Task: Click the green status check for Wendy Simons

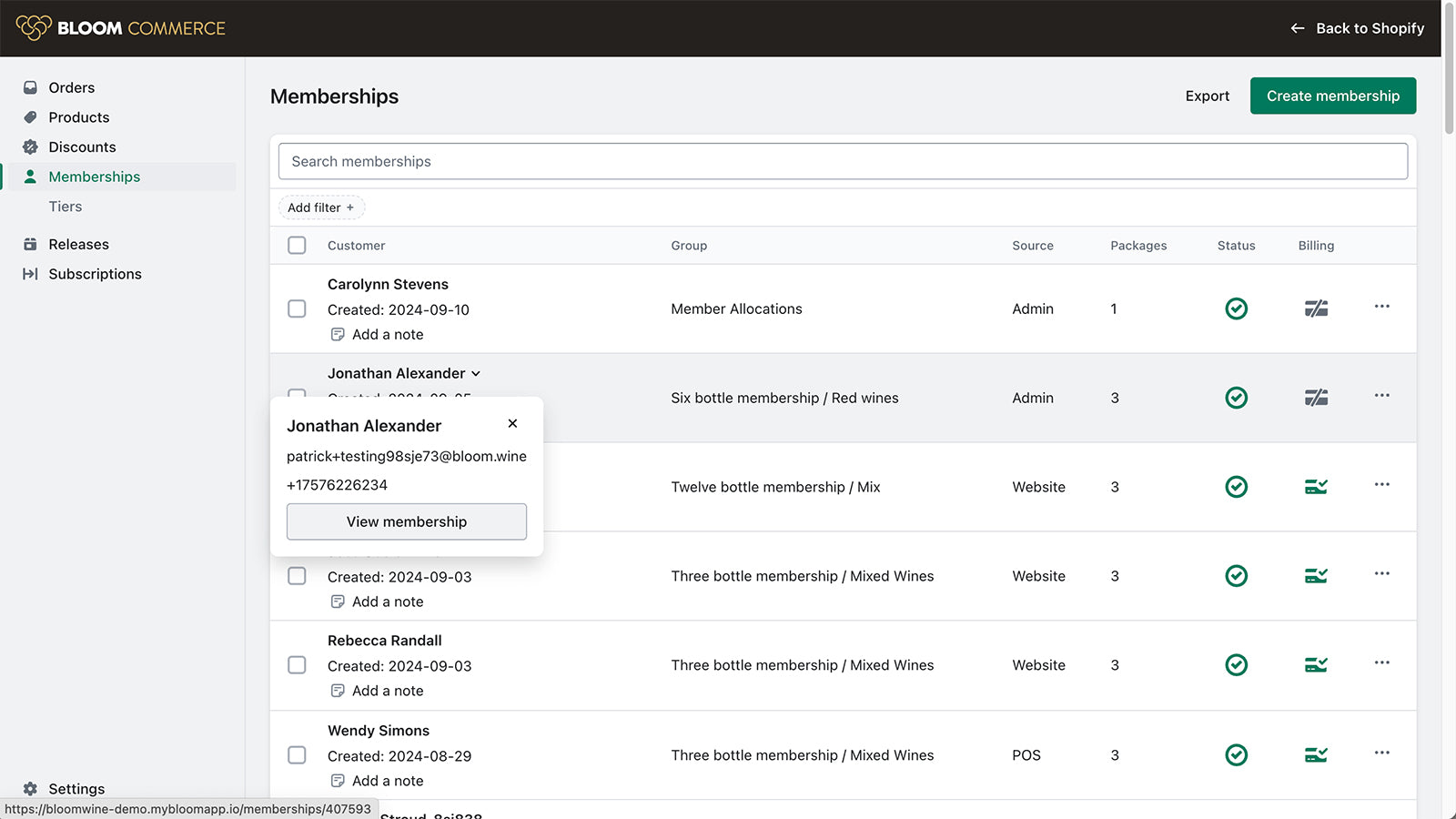Action: (x=1236, y=754)
